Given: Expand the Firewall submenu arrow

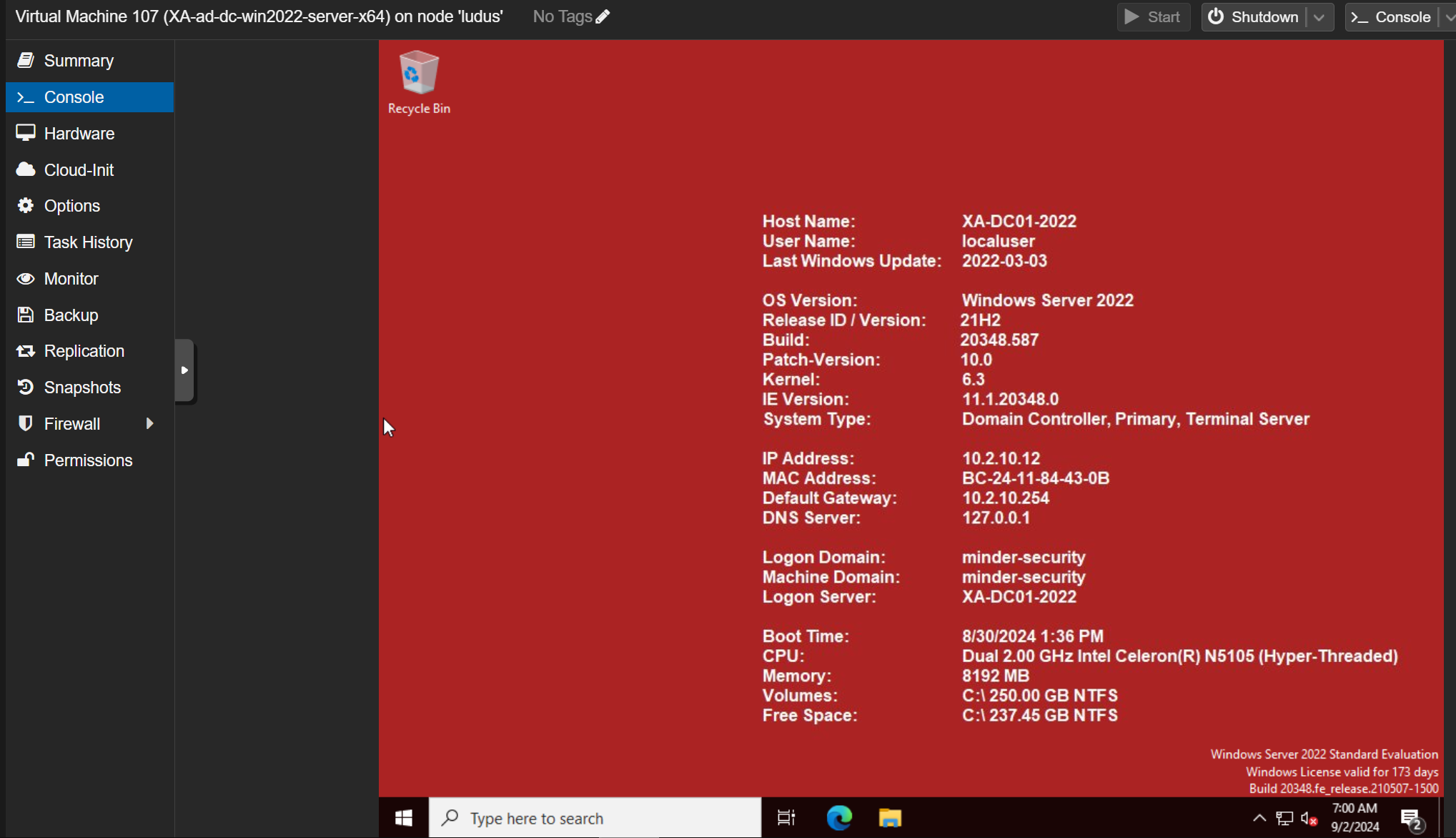Looking at the screenshot, I should point(149,423).
